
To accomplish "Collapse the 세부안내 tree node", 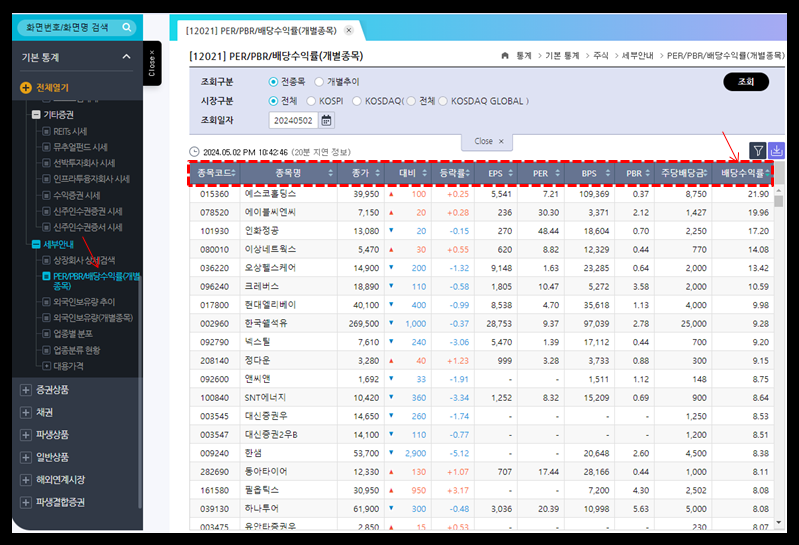I will [36, 244].
